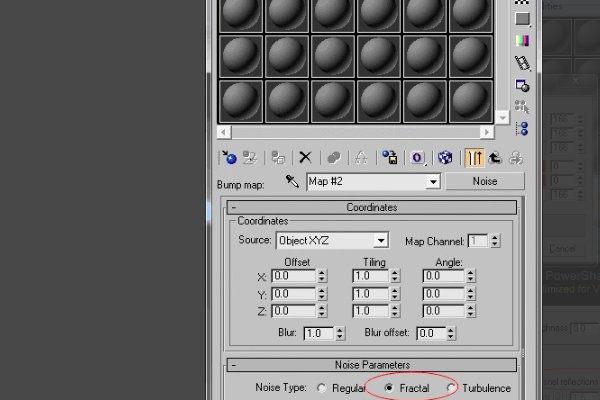Screen dimensions: 600x400
Task: Click the Y Angle value field
Action: [x=443, y=294]
